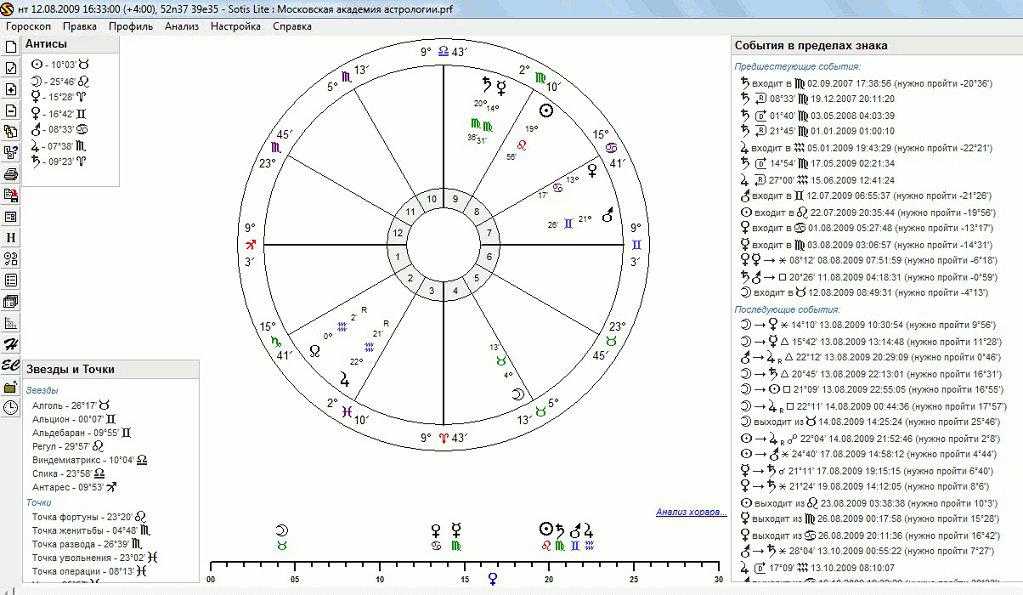1023x595 pixels.
Task: Click the graph chart icon in sidebar
Action: [x=10, y=322]
